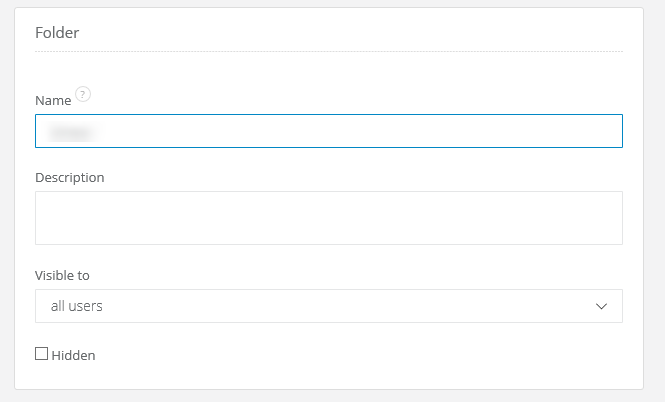Tick the Hidden checkbox
Viewport: 665px width, 402px height.
tap(41, 354)
